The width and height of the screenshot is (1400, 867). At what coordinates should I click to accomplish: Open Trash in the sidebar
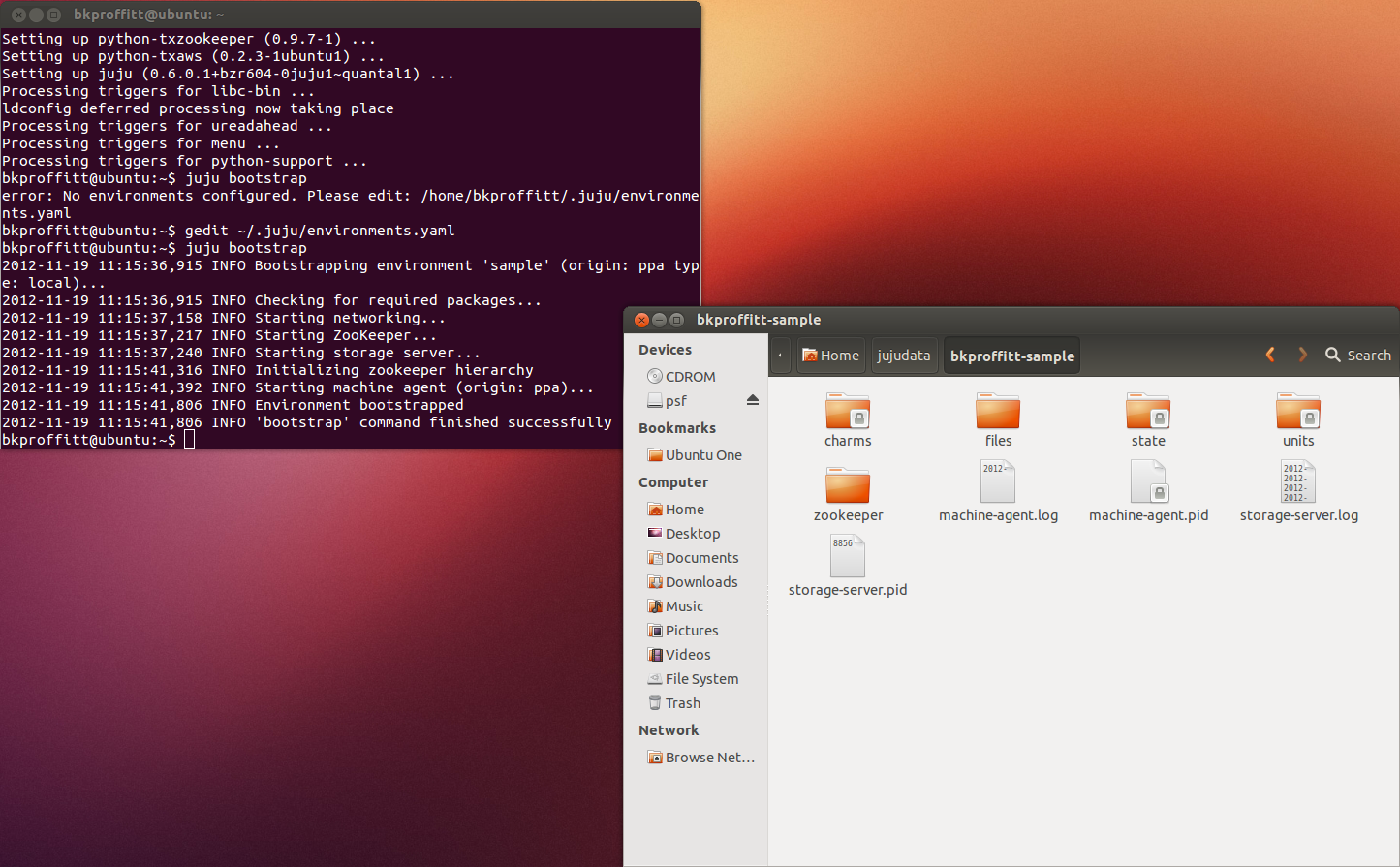(674, 703)
